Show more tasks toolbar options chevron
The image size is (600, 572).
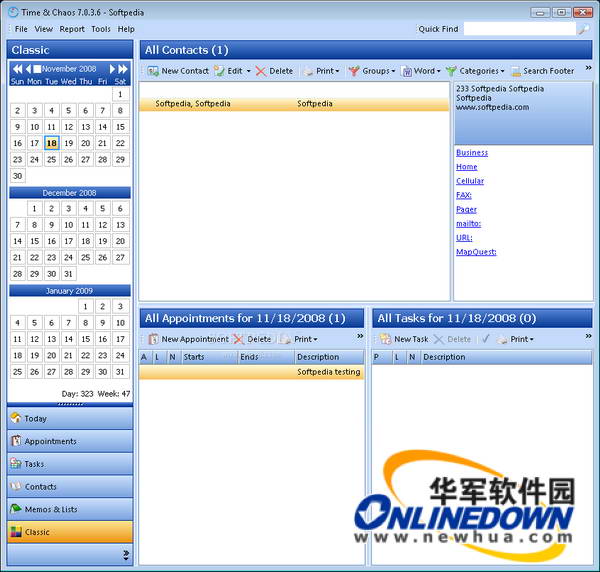tap(589, 336)
